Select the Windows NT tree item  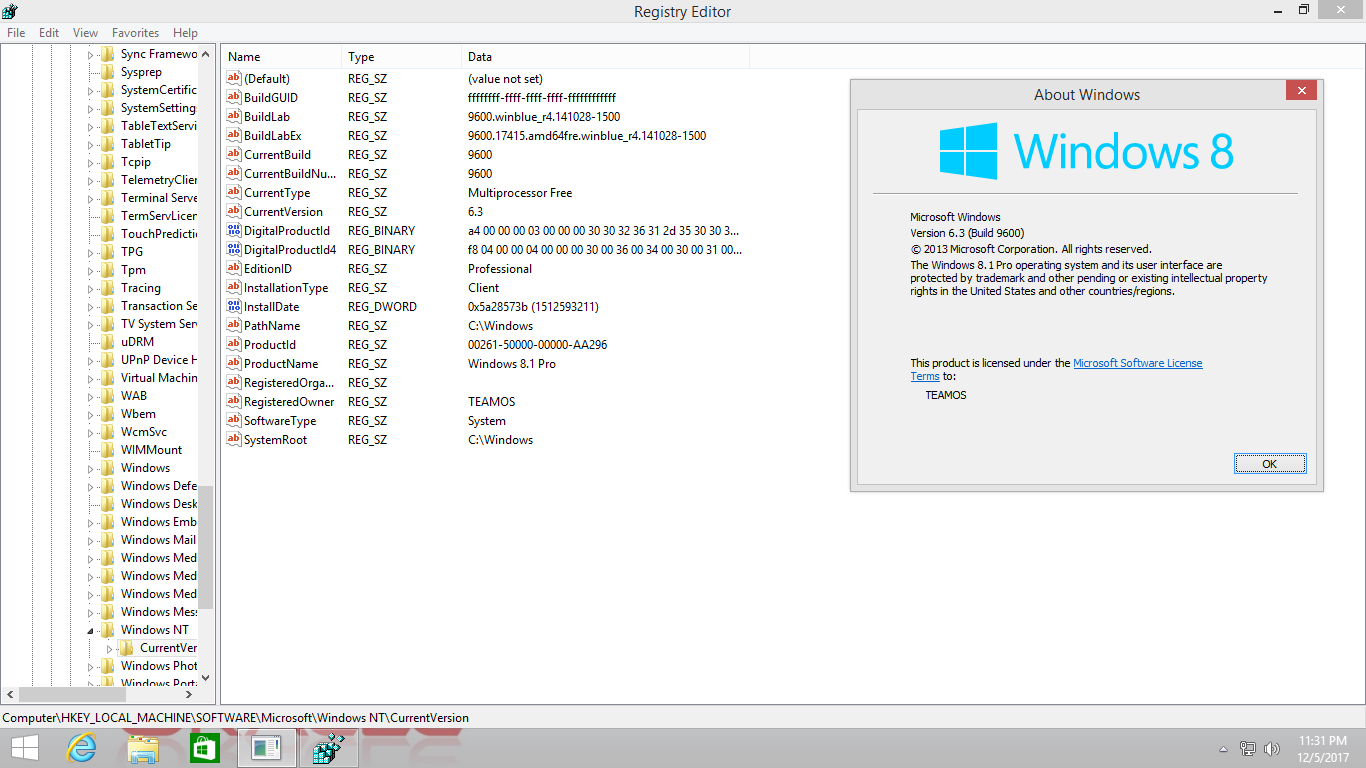pos(154,630)
